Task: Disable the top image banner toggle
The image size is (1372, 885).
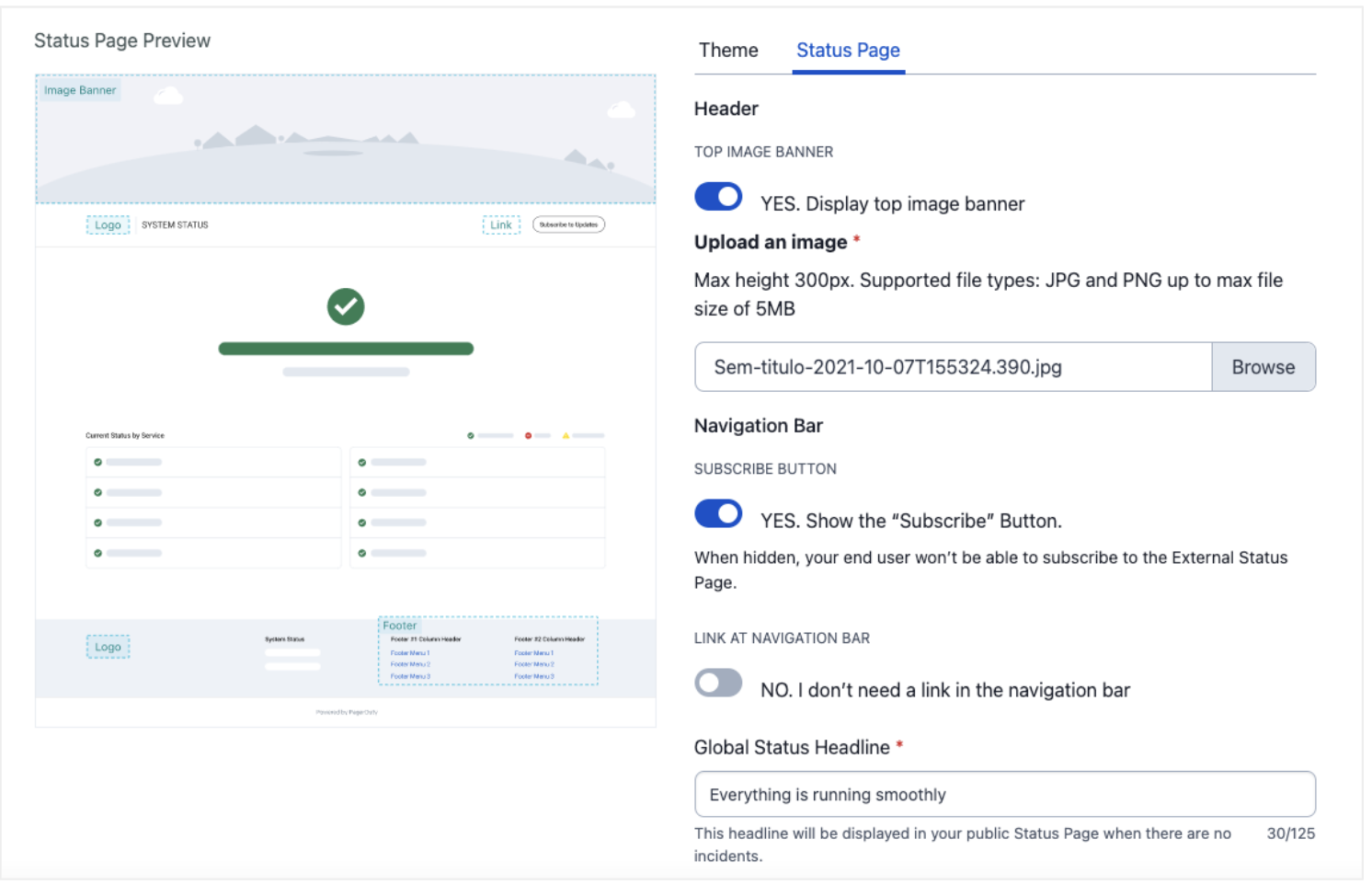Action: click(718, 197)
